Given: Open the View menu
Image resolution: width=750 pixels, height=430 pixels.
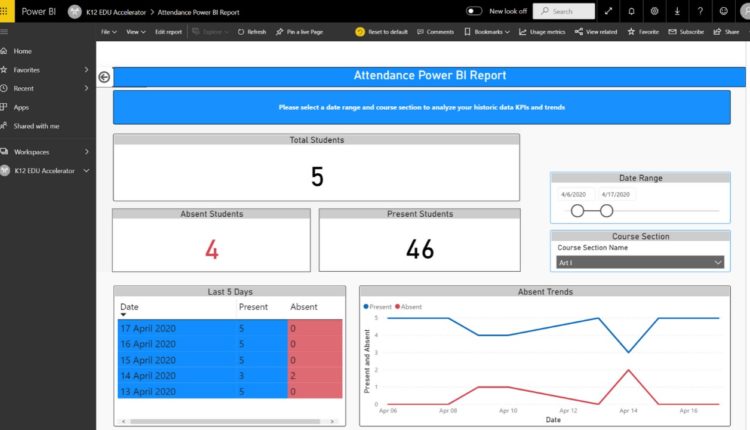Looking at the screenshot, I should pyautogui.click(x=135, y=32).
